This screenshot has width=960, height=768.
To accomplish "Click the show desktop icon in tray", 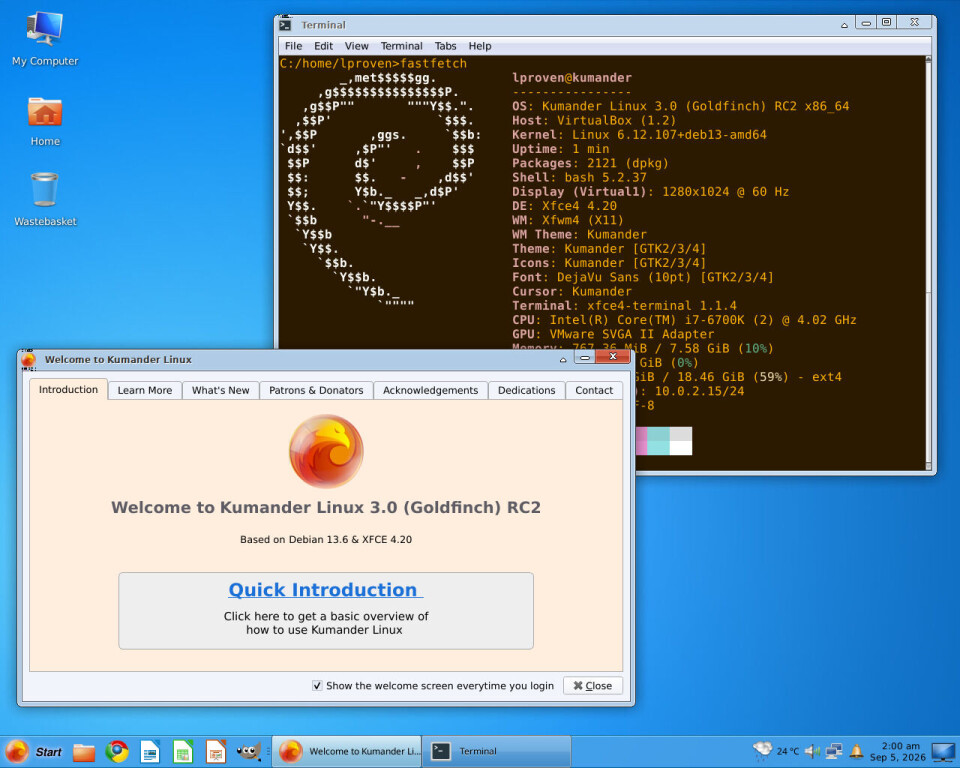I will (x=943, y=751).
